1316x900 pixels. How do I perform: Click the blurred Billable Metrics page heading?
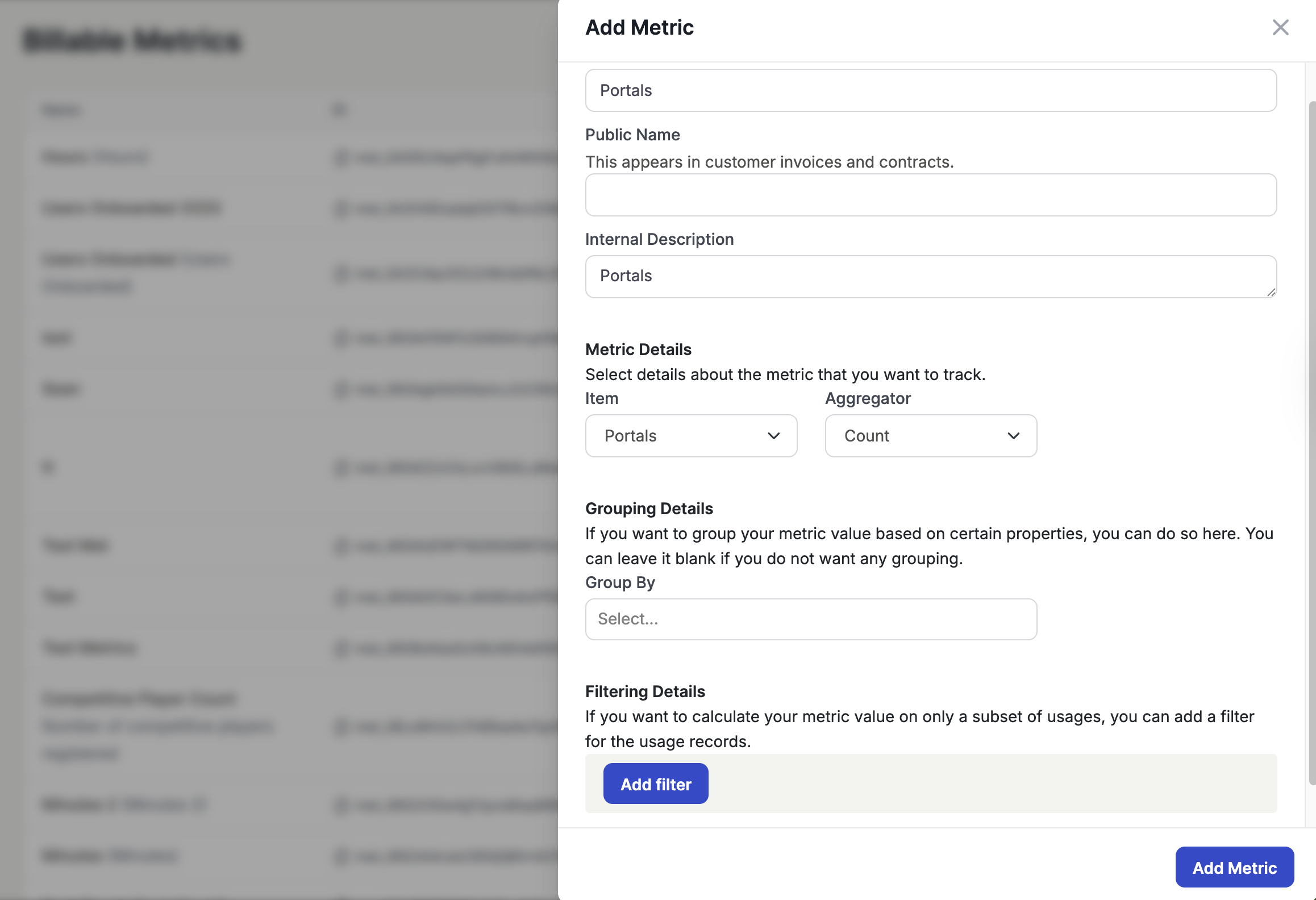point(132,40)
